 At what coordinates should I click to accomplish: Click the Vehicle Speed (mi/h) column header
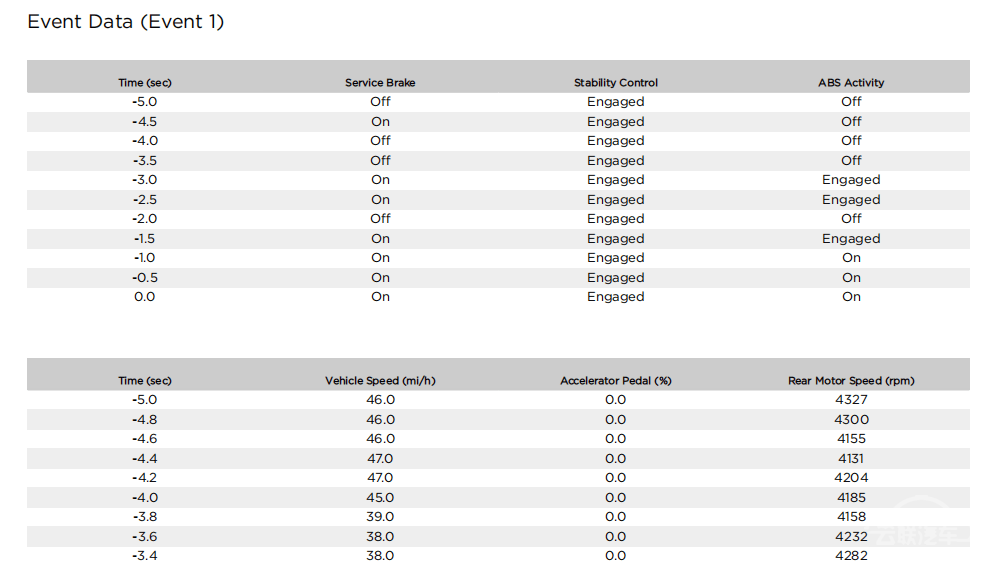380,380
